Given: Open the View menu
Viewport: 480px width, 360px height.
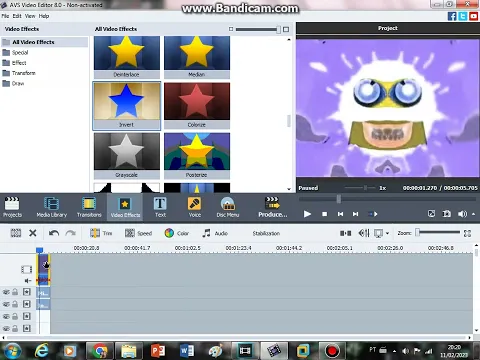Looking at the screenshot, I should point(30,16).
